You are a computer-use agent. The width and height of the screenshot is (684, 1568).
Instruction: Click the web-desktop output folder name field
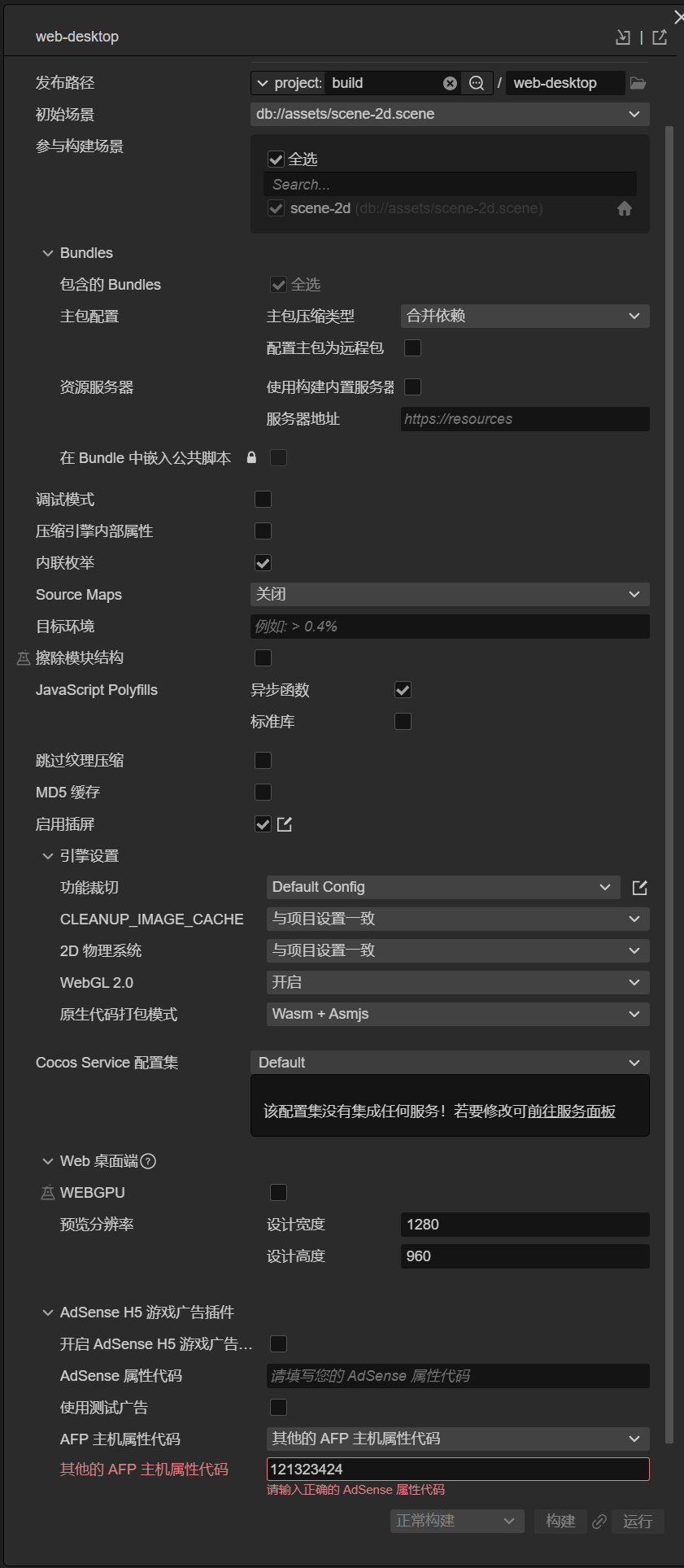(565, 83)
